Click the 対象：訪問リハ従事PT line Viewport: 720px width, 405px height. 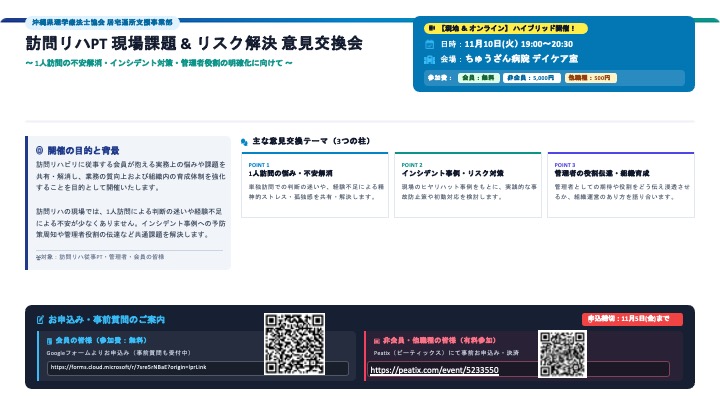[100, 257]
